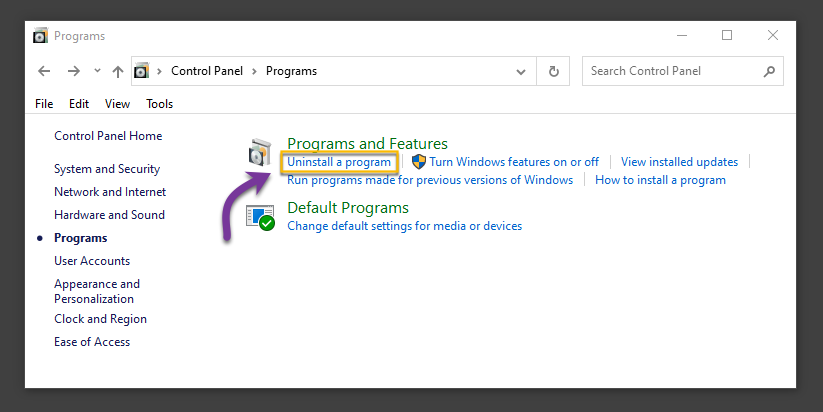Go to Control Panel Home

click(x=108, y=136)
